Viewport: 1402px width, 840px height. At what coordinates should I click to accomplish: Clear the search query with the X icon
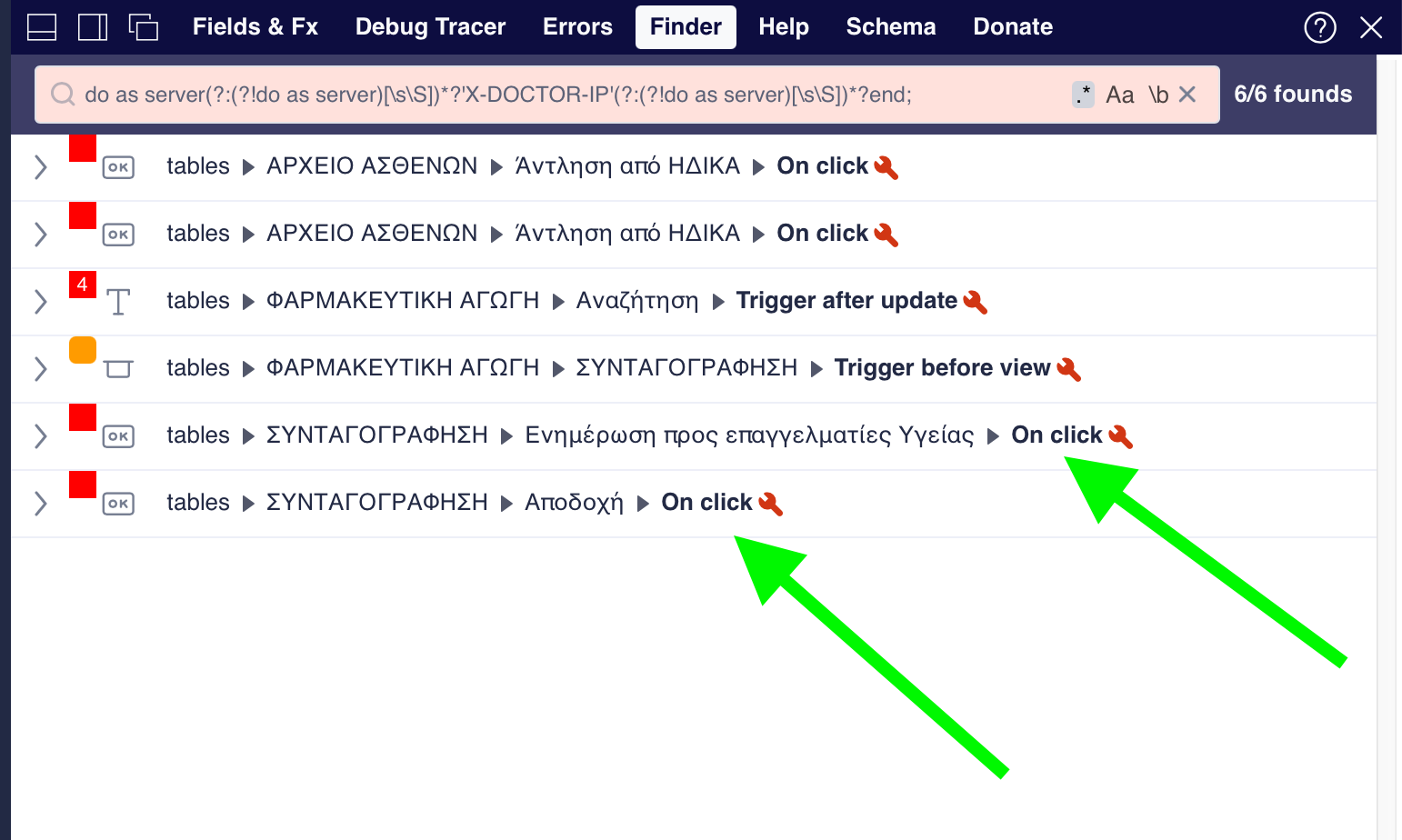click(1187, 95)
